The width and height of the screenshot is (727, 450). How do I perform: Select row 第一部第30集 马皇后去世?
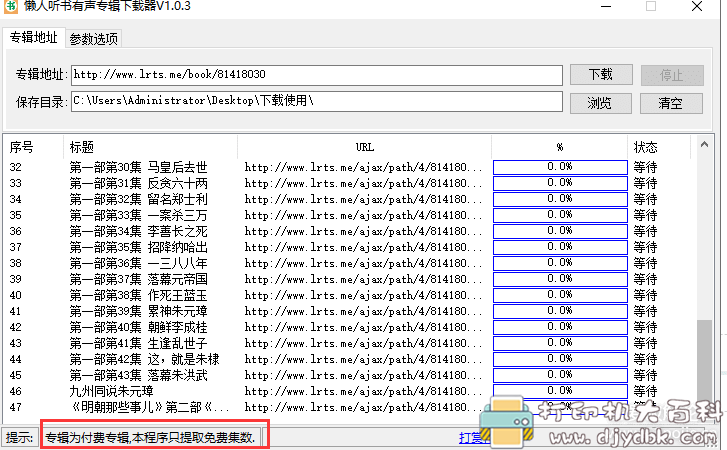coord(347,167)
